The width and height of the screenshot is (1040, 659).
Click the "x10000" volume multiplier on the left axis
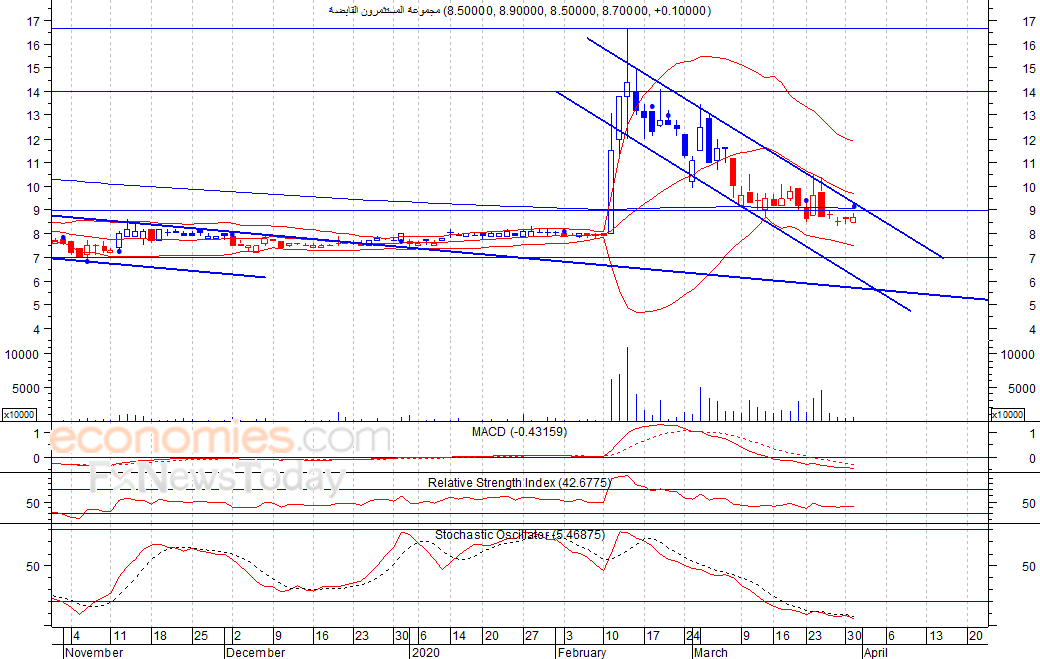tap(19, 415)
